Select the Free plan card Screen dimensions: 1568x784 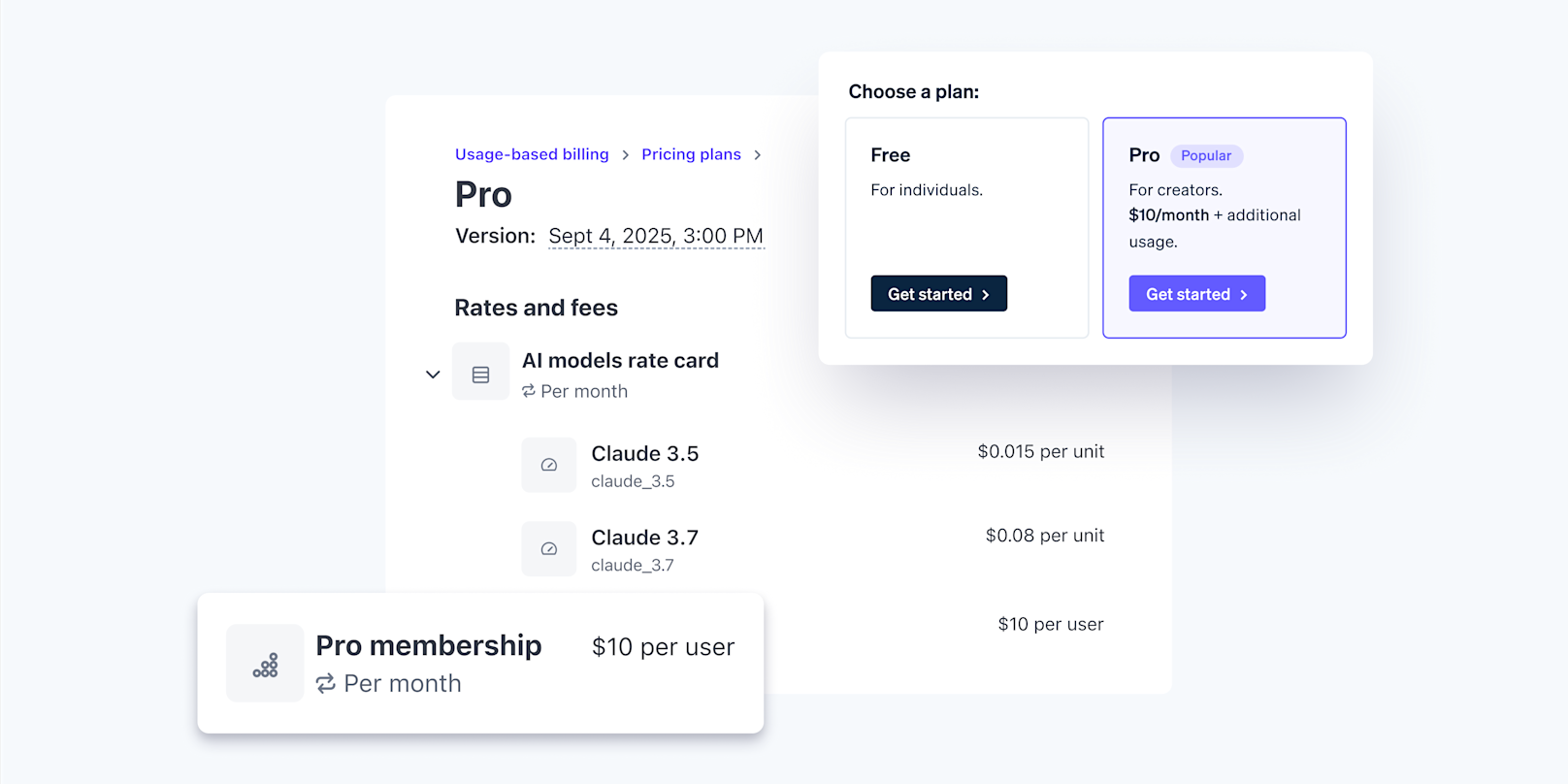point(966,227)
